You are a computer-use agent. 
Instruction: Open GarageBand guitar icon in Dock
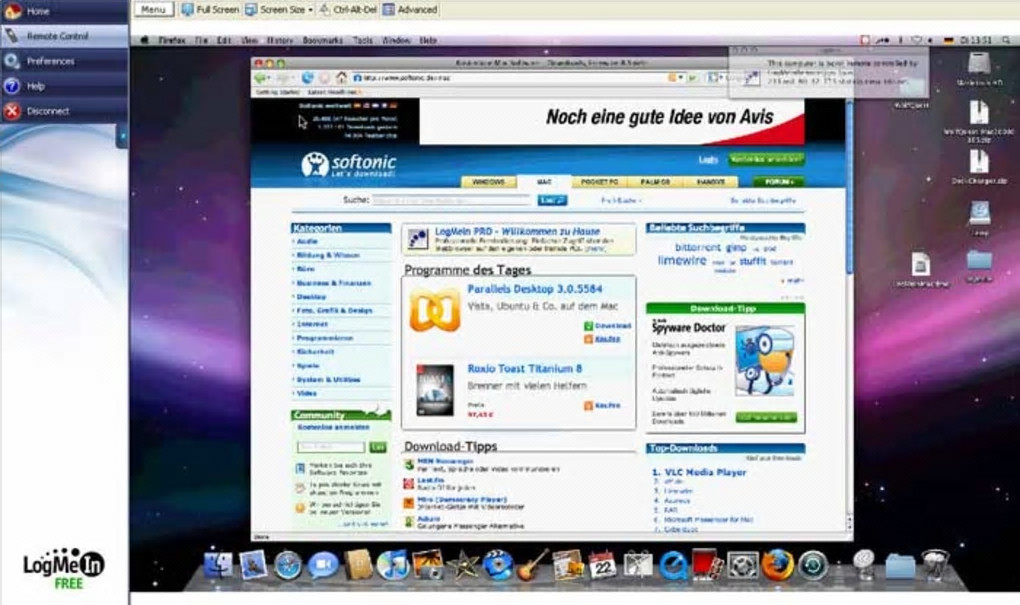(x=533, y=565)
